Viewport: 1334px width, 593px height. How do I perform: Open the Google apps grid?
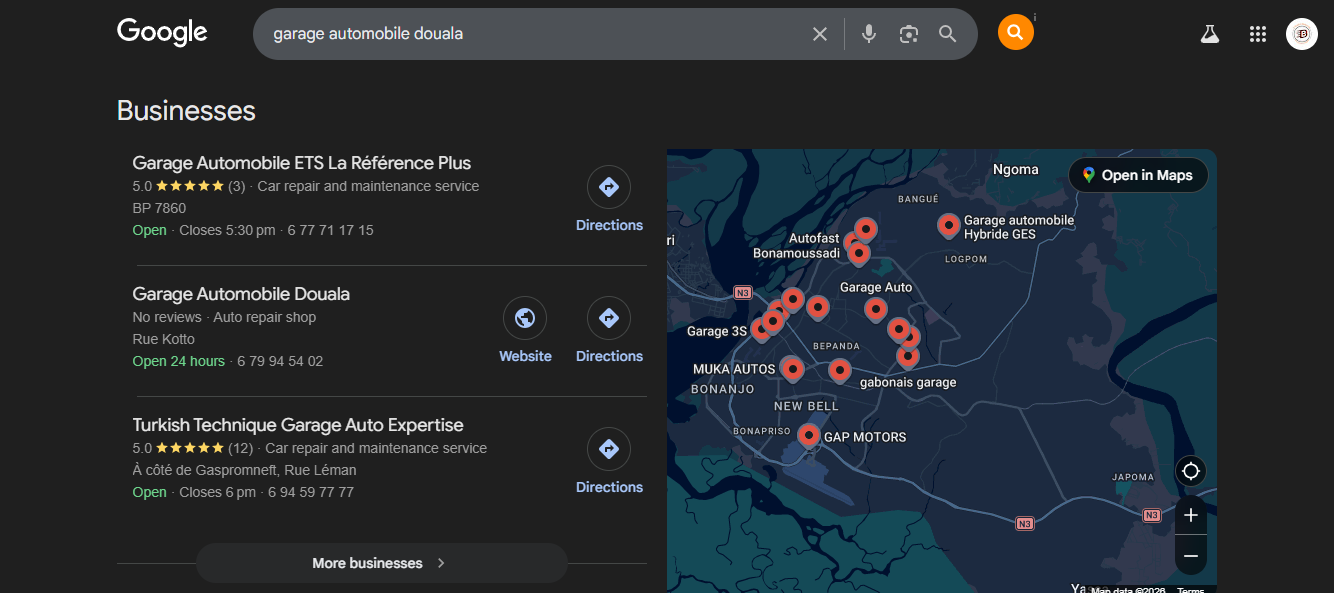point(1258,34)
